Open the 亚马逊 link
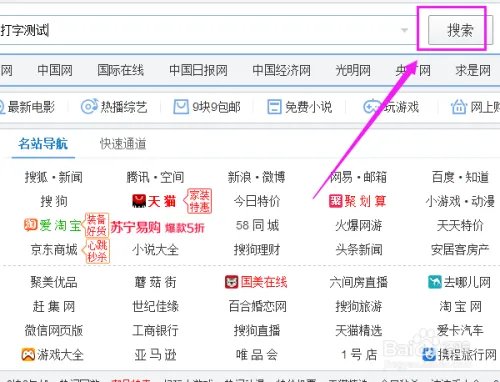 coord(155,355)
